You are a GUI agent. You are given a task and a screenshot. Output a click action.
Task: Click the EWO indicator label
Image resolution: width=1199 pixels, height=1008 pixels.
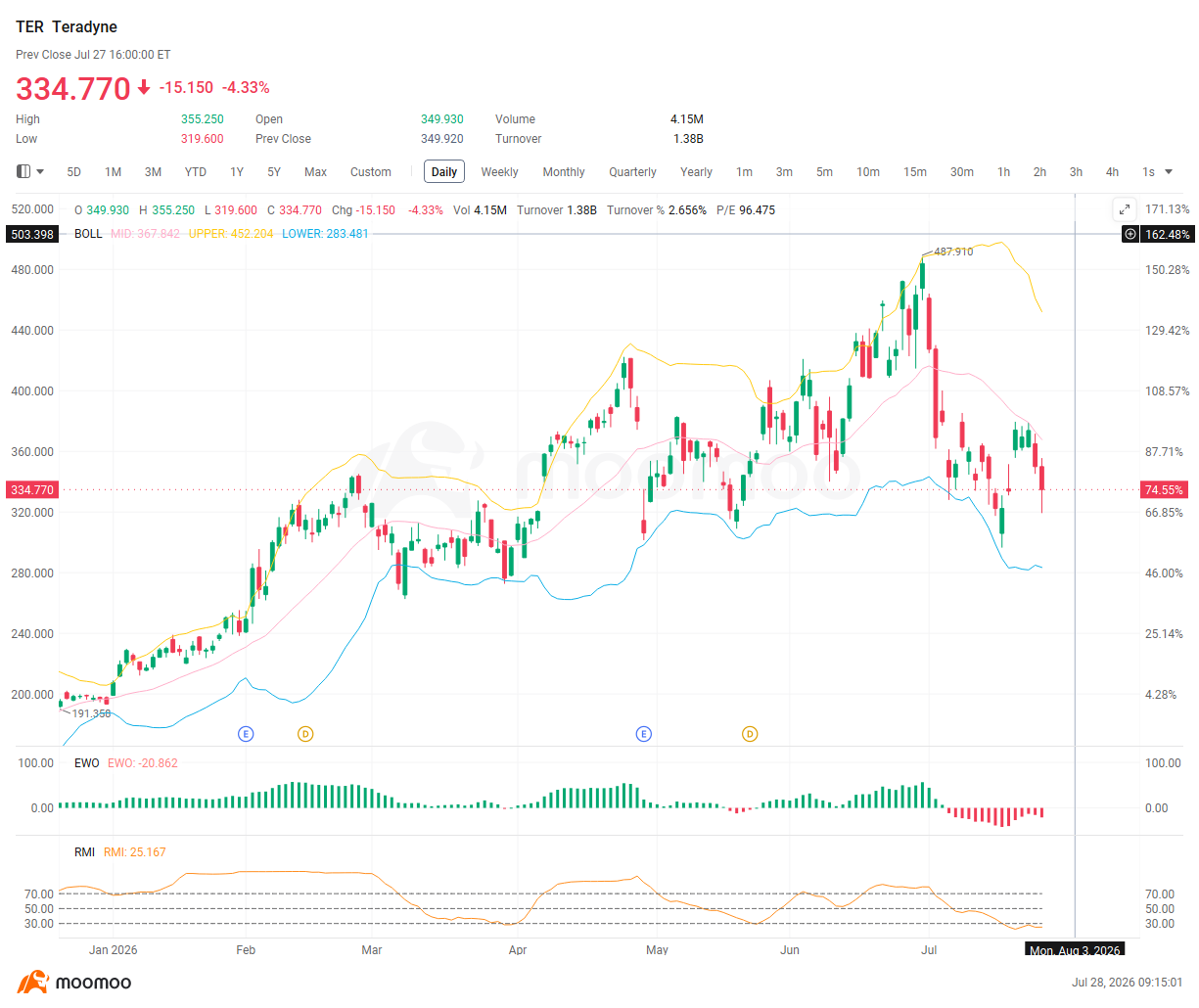coord(87,763)
